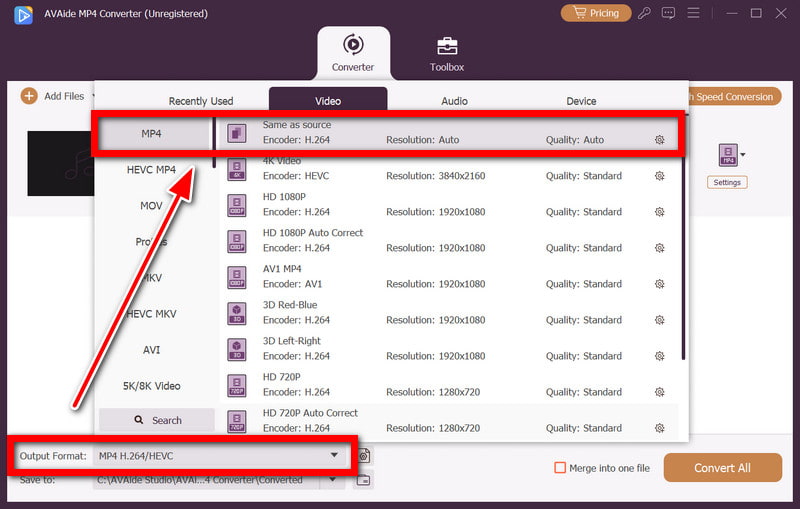800x509 pixels.
Task: Select the Video format tab
Action: click(x=328, y=100)
